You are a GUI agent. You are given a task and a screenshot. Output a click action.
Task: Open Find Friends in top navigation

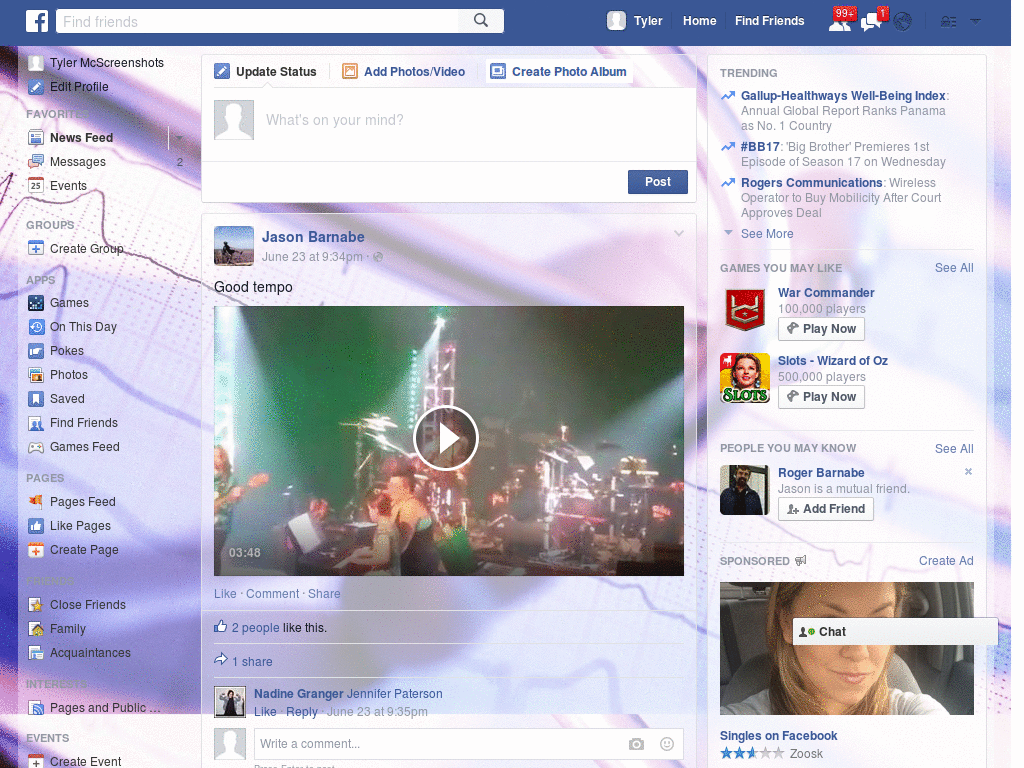tap(769, 21)
